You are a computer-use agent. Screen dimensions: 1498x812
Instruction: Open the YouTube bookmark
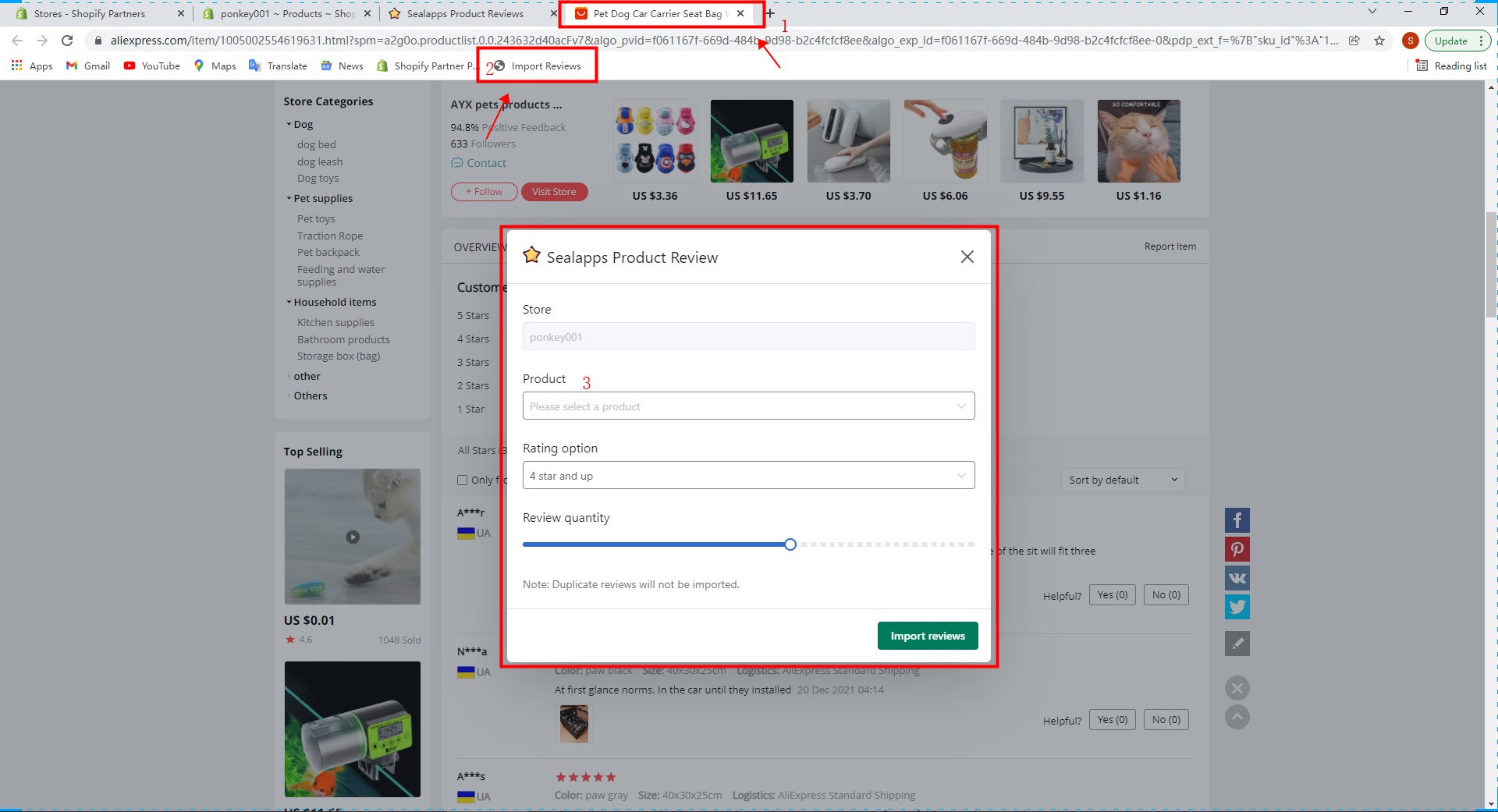tap(152, 66)
